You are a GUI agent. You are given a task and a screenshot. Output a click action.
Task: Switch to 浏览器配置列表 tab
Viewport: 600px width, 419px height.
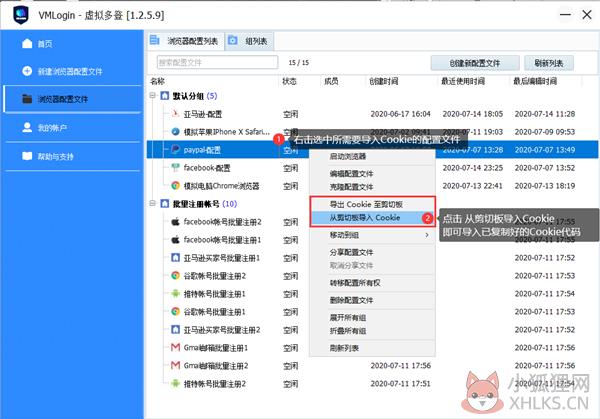tap(185, 41)
